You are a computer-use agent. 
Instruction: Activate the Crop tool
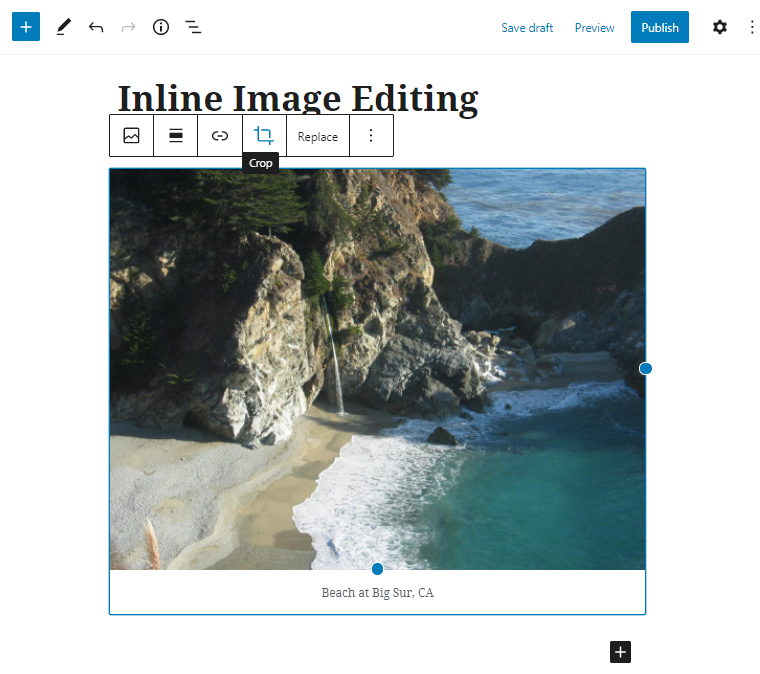point(264,136)
